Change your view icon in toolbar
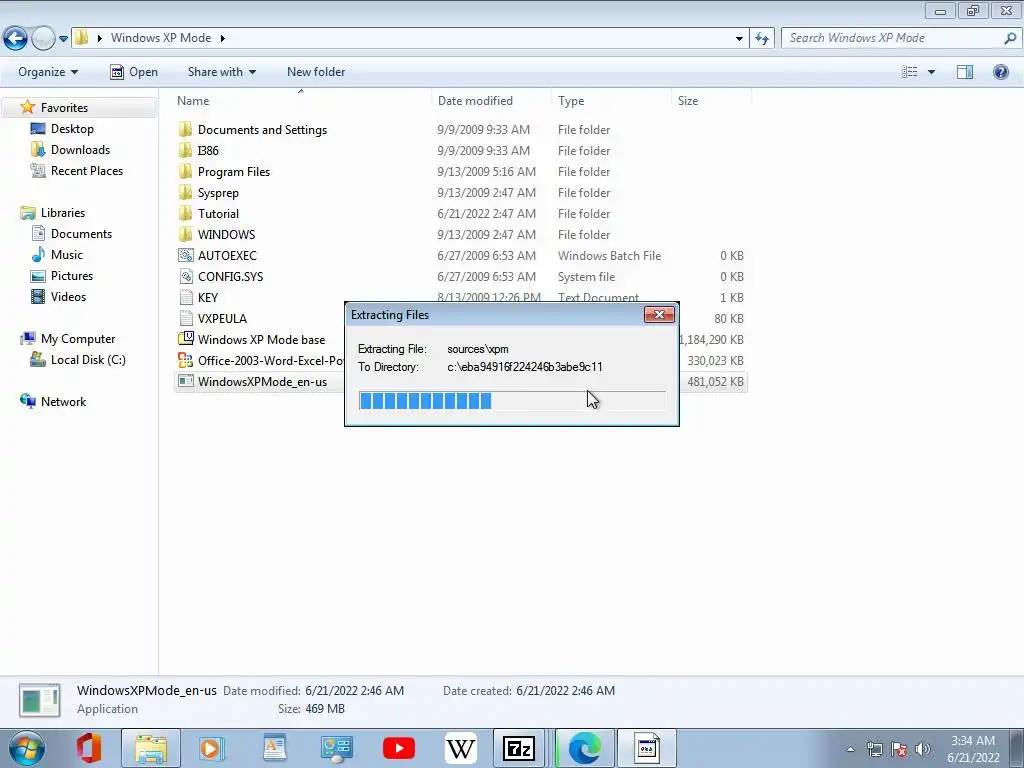The image size is (1024, 768). tap(909, 72)
